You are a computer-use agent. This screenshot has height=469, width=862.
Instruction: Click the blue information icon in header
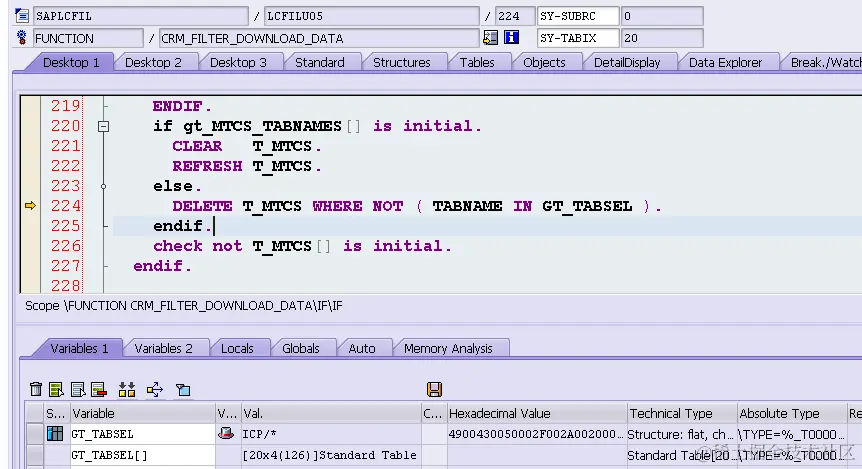[511, 37]
